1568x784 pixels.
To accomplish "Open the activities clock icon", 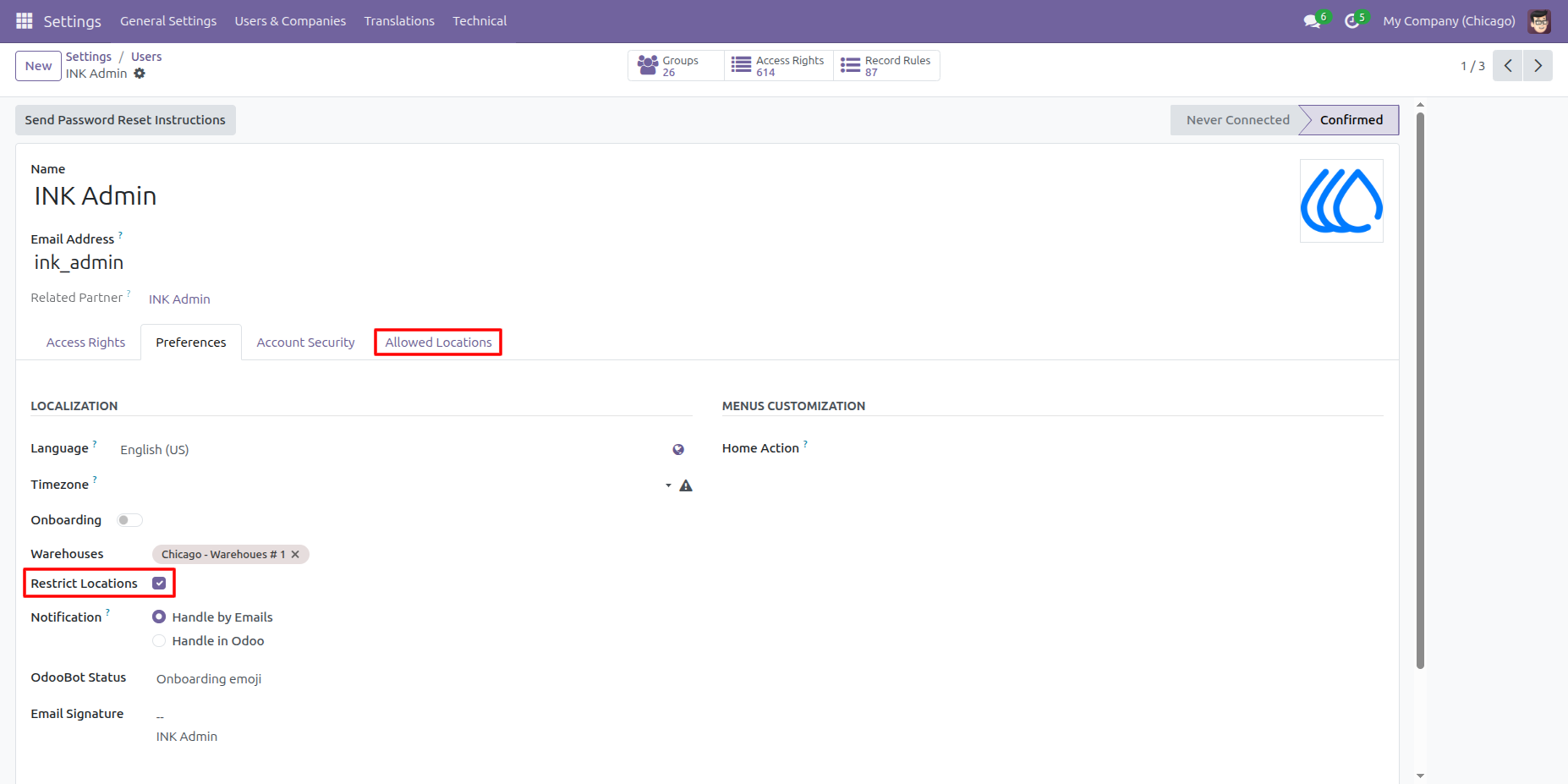I will pos(1352,21).
